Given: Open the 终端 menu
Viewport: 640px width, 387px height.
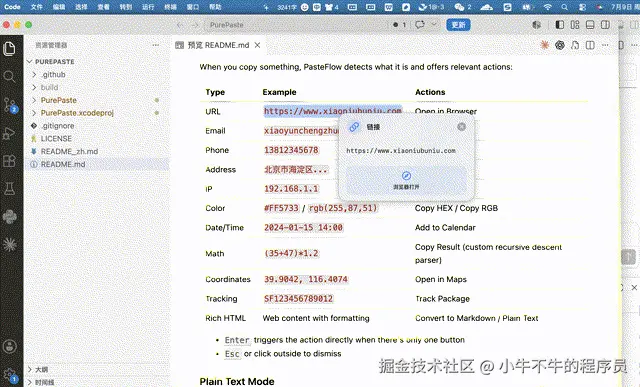Looking at the screenshot, I should click(x=170, y=7).
